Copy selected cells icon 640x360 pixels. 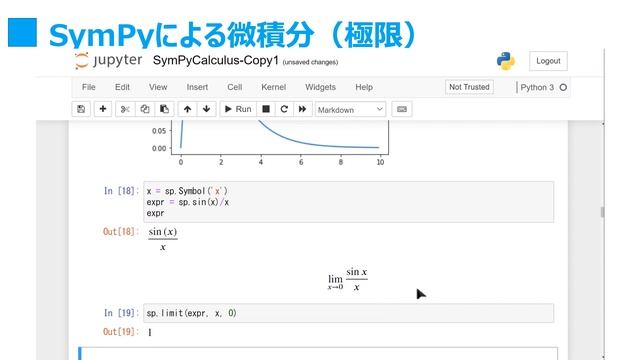tap(144, 109)
